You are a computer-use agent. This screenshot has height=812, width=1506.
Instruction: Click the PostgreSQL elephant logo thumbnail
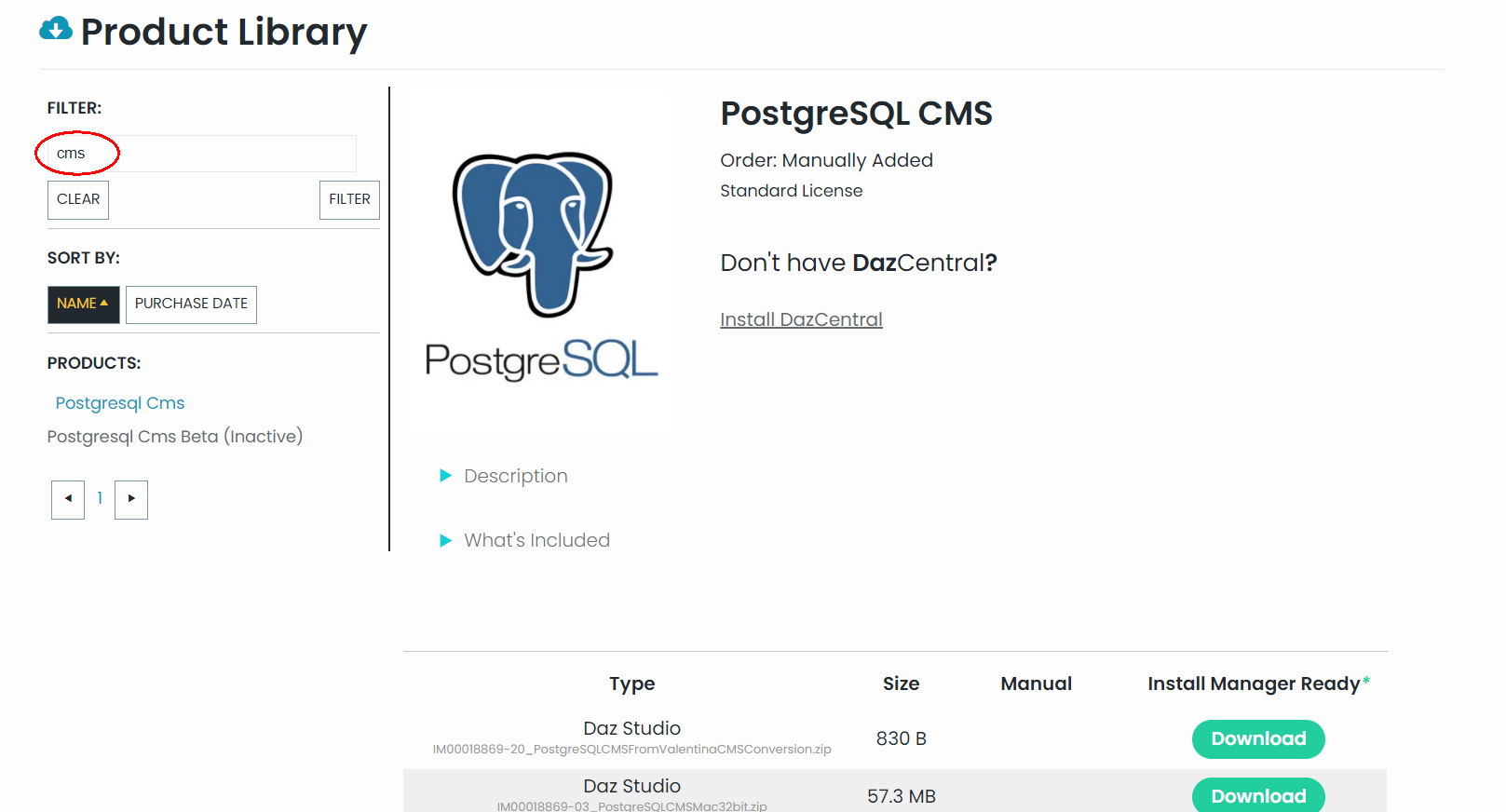[540, 263]
